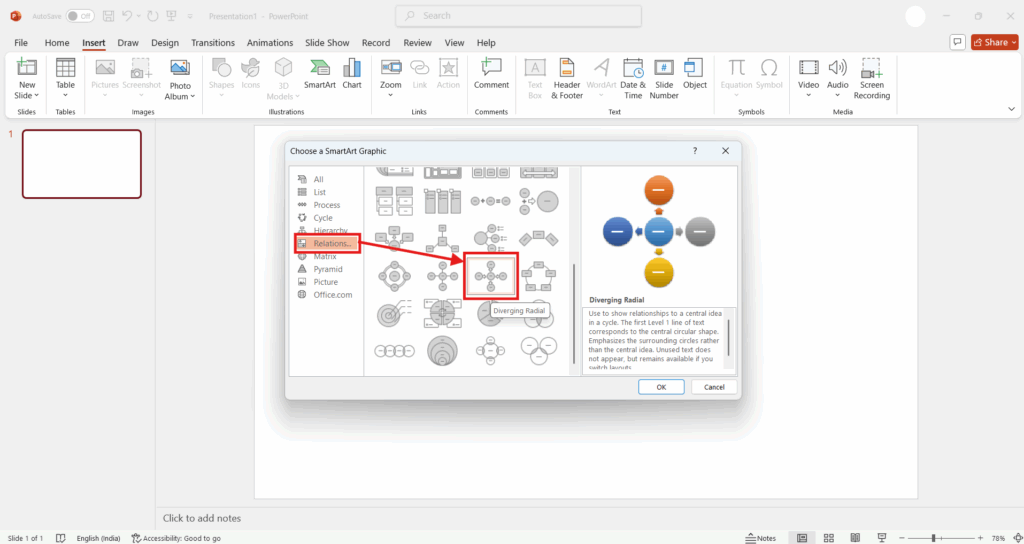Toggle the Notes pane in status bar
This screenshot has width=1024, height=544.
760,538
